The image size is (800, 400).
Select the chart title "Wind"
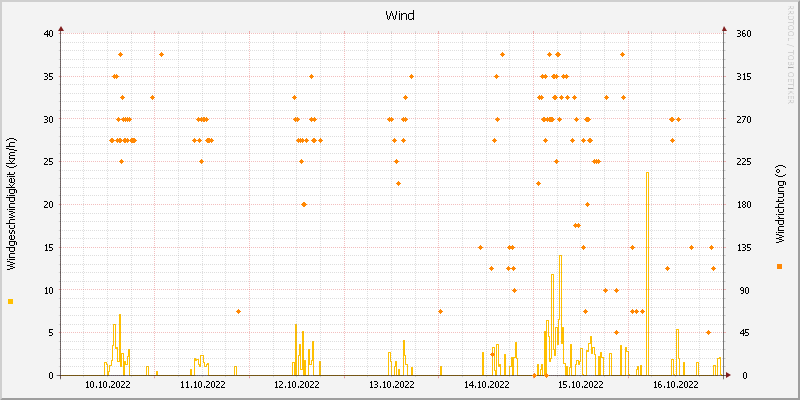[400, 15]
